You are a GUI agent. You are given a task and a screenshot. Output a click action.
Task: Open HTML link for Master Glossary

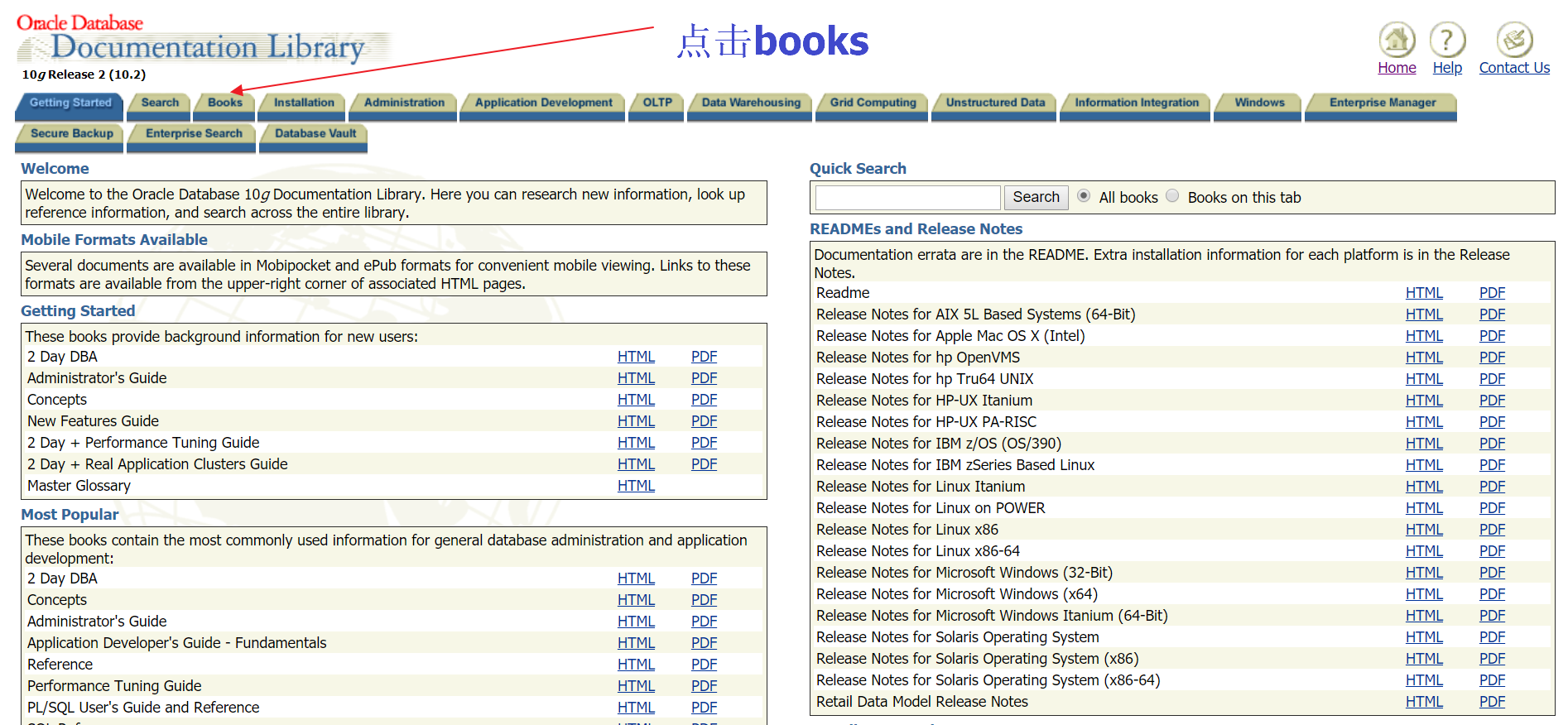(636, 486)
